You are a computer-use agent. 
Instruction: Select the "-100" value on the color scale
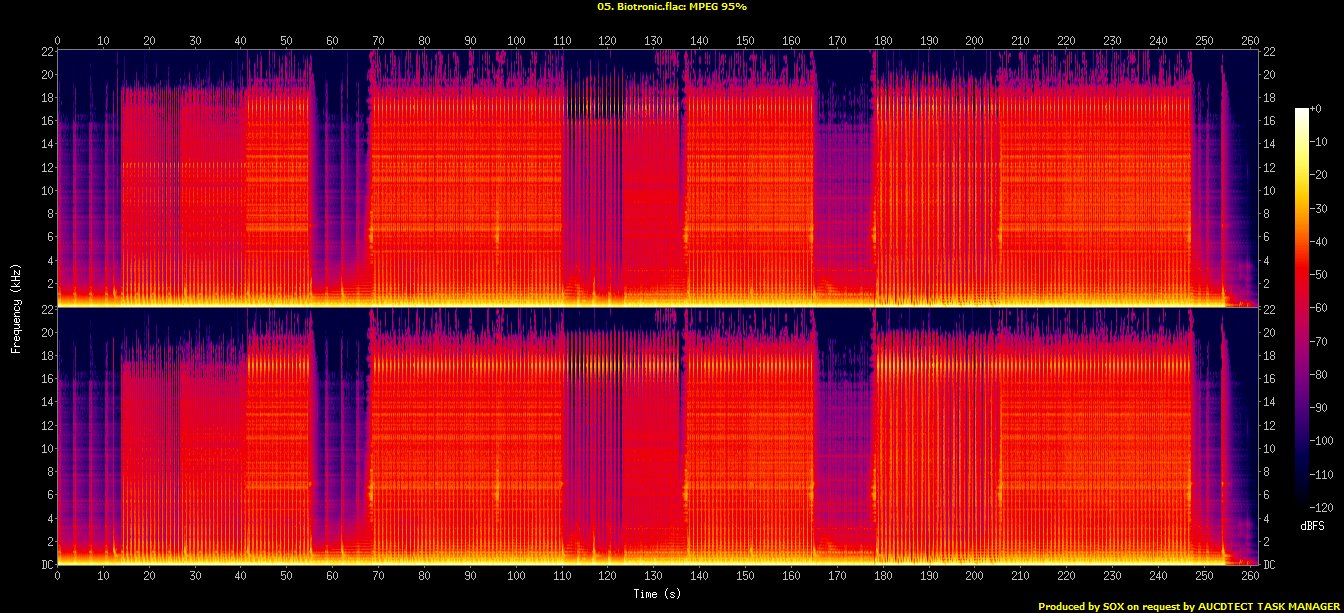[1321, 440]
